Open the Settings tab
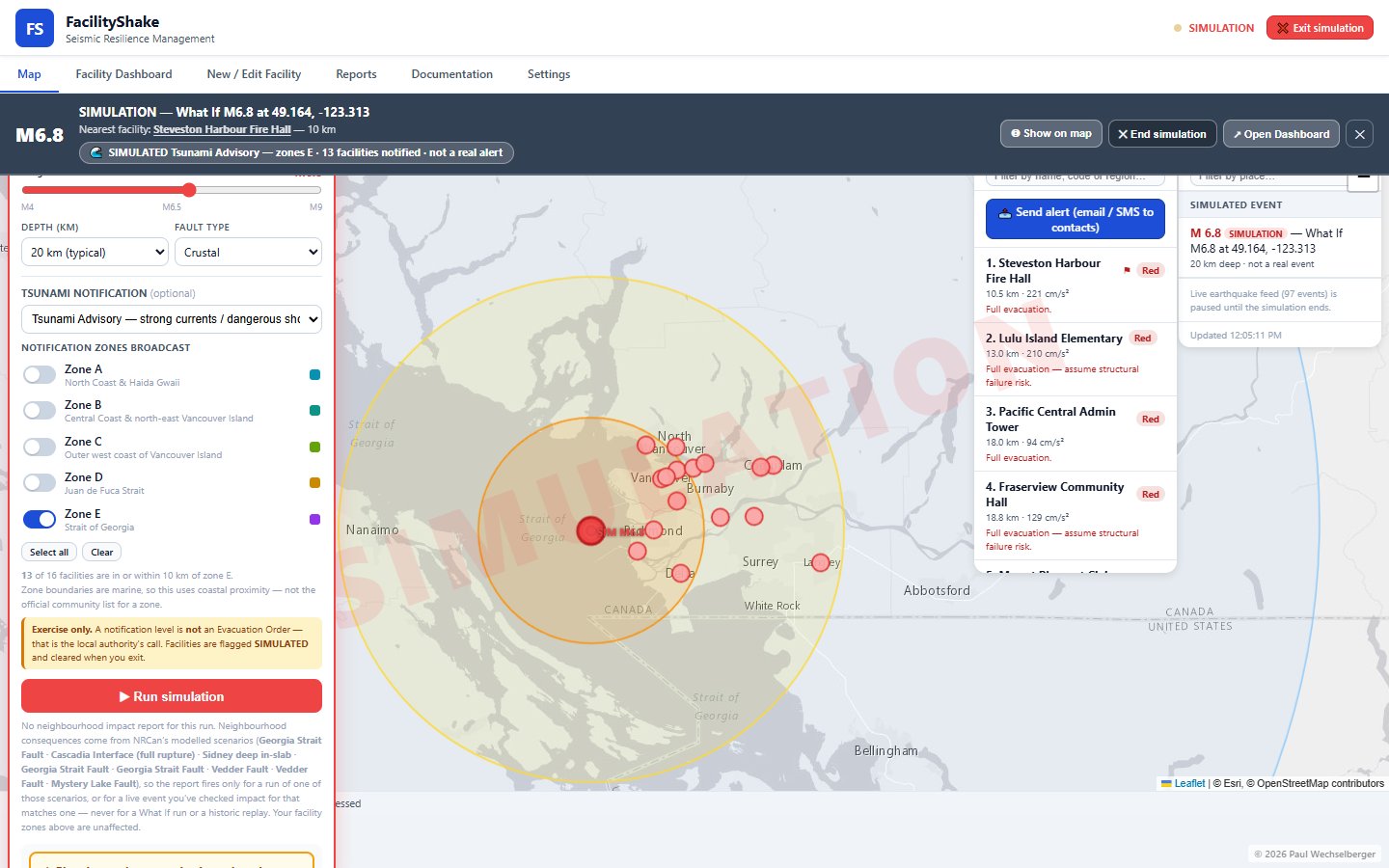Viewport: 1389px width, 868px height. click(x=549, y=74)
